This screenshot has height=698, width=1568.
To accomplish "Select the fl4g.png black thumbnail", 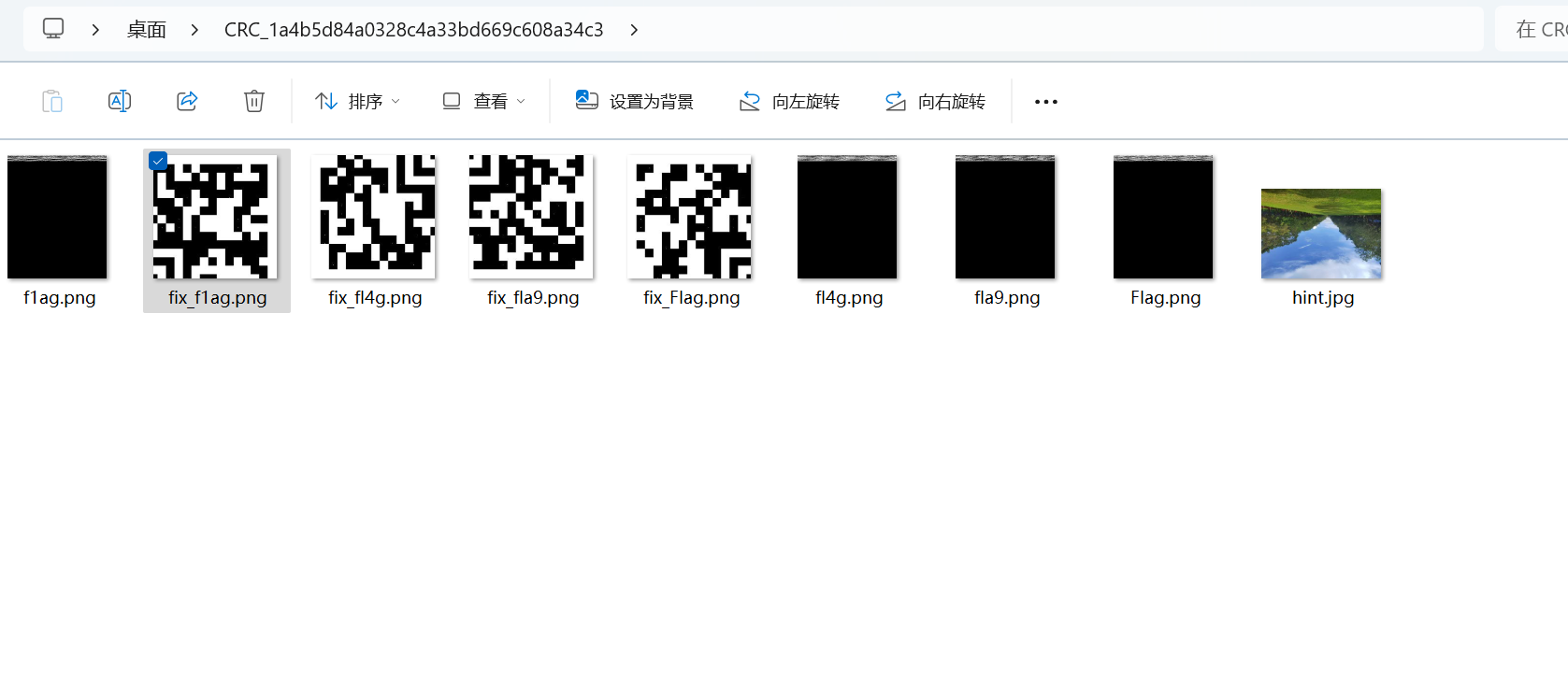I will [847, 217].
